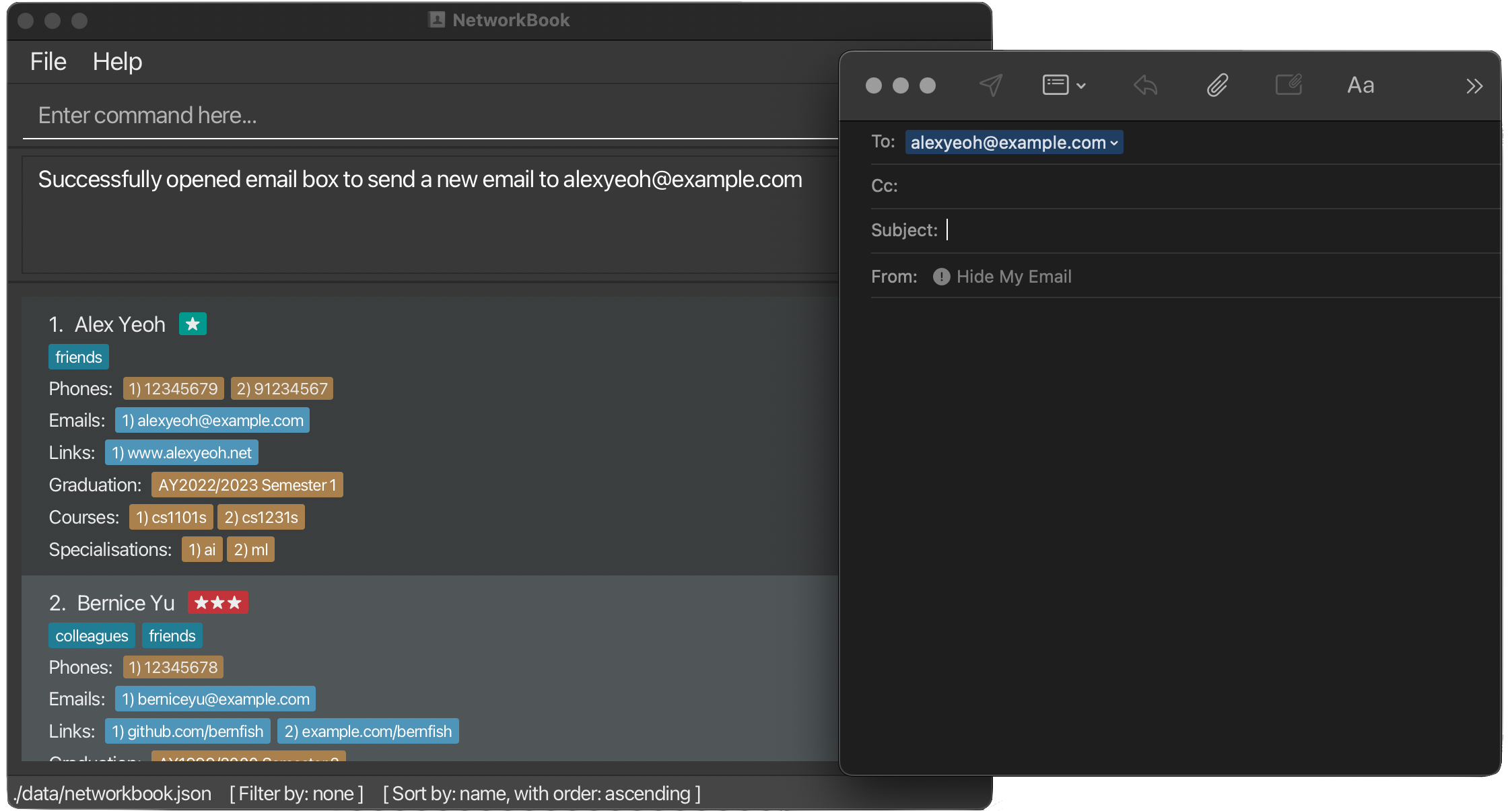This screenshot has width=1512, height=811.
Task: Click Alex Yeoh's green one-star priority badge
Action: tap(193, 324)
